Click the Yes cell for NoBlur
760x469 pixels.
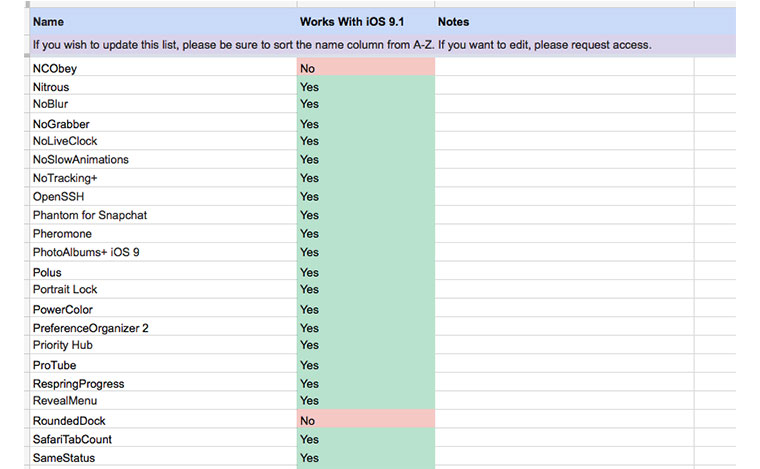(366, 104)
